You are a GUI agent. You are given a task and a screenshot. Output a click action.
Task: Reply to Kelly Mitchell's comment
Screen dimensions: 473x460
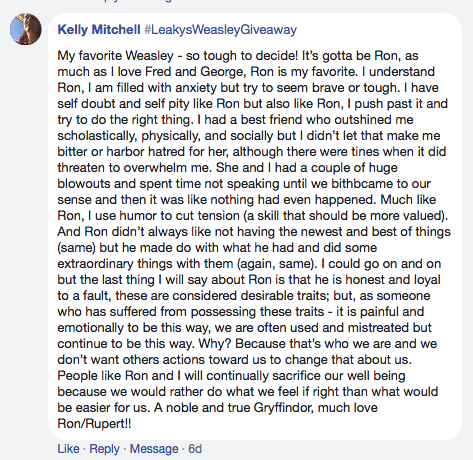[104, 449]
